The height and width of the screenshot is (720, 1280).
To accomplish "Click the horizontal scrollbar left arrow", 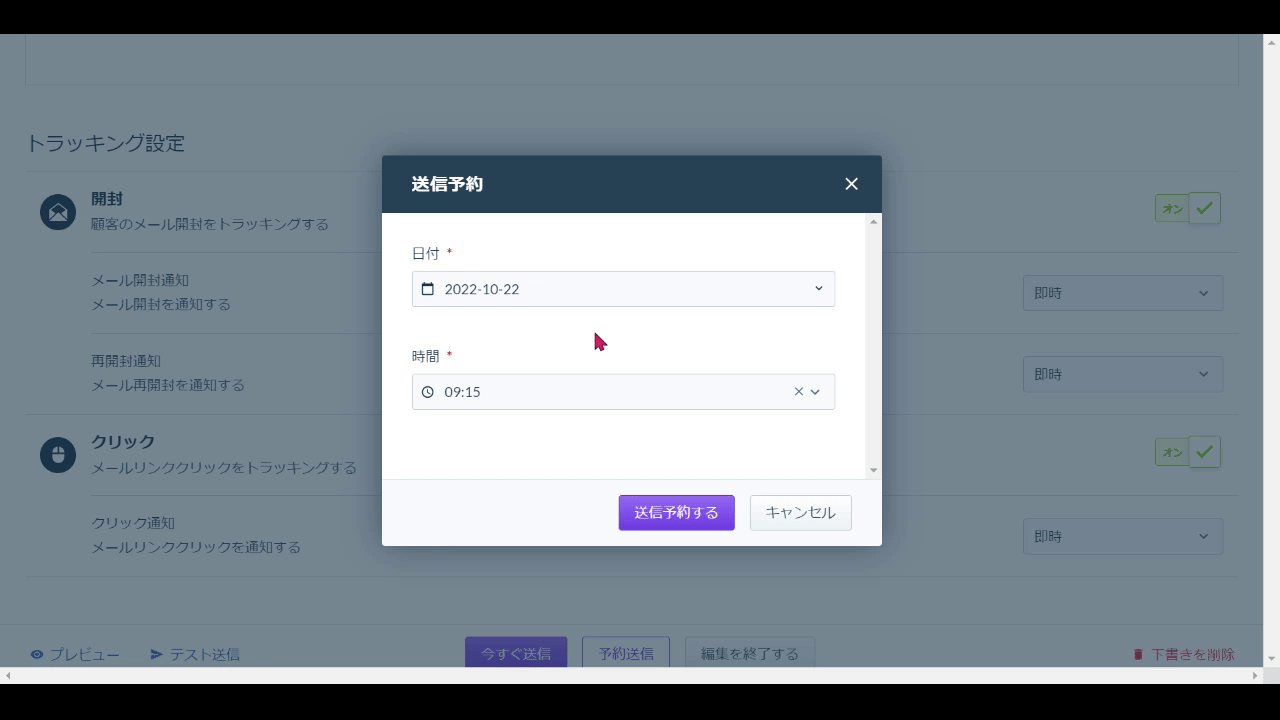I will (x=8, y=676).
